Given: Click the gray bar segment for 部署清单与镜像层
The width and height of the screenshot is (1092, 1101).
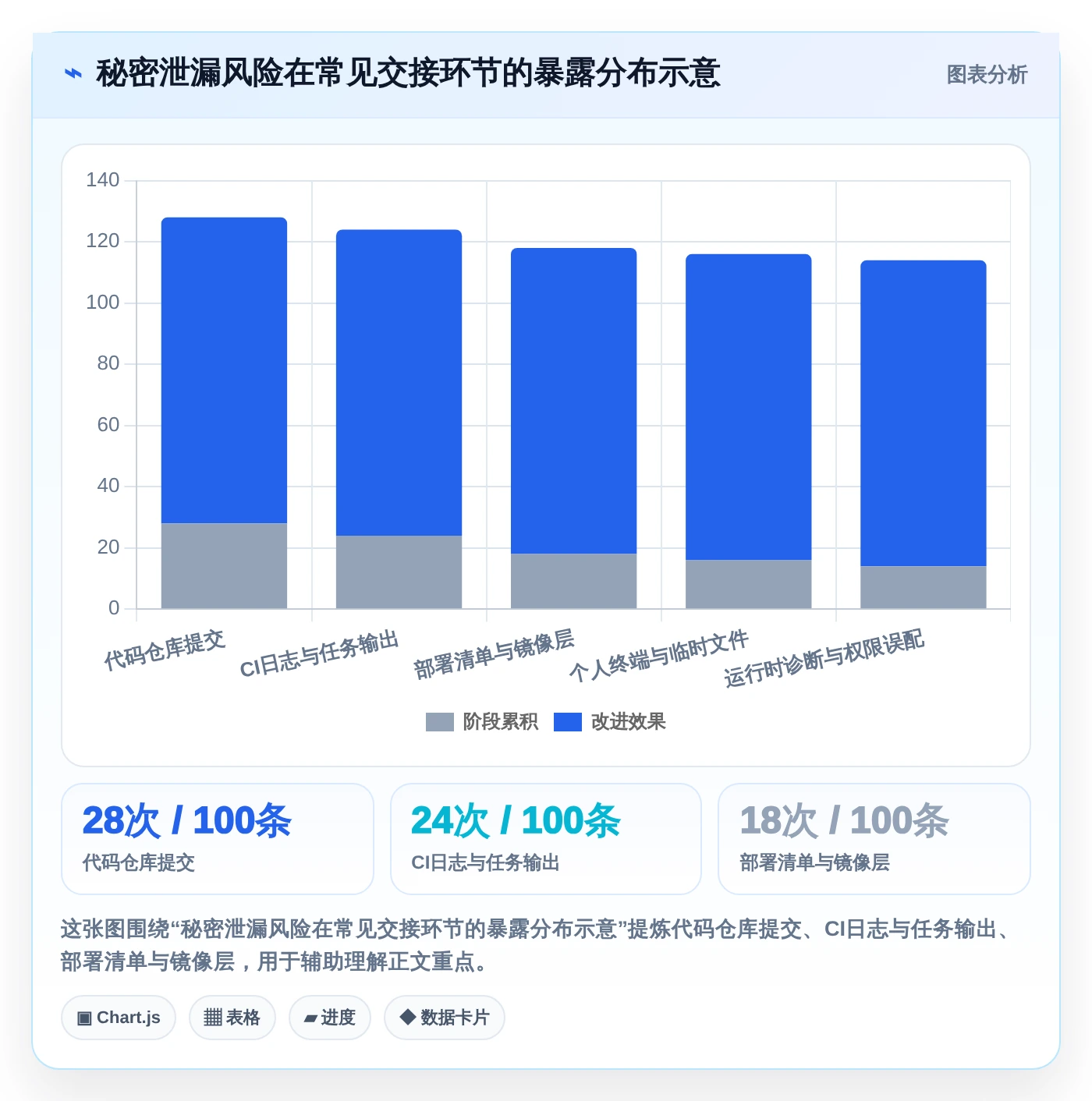Looking at the screenshot, I should [574, 582].
